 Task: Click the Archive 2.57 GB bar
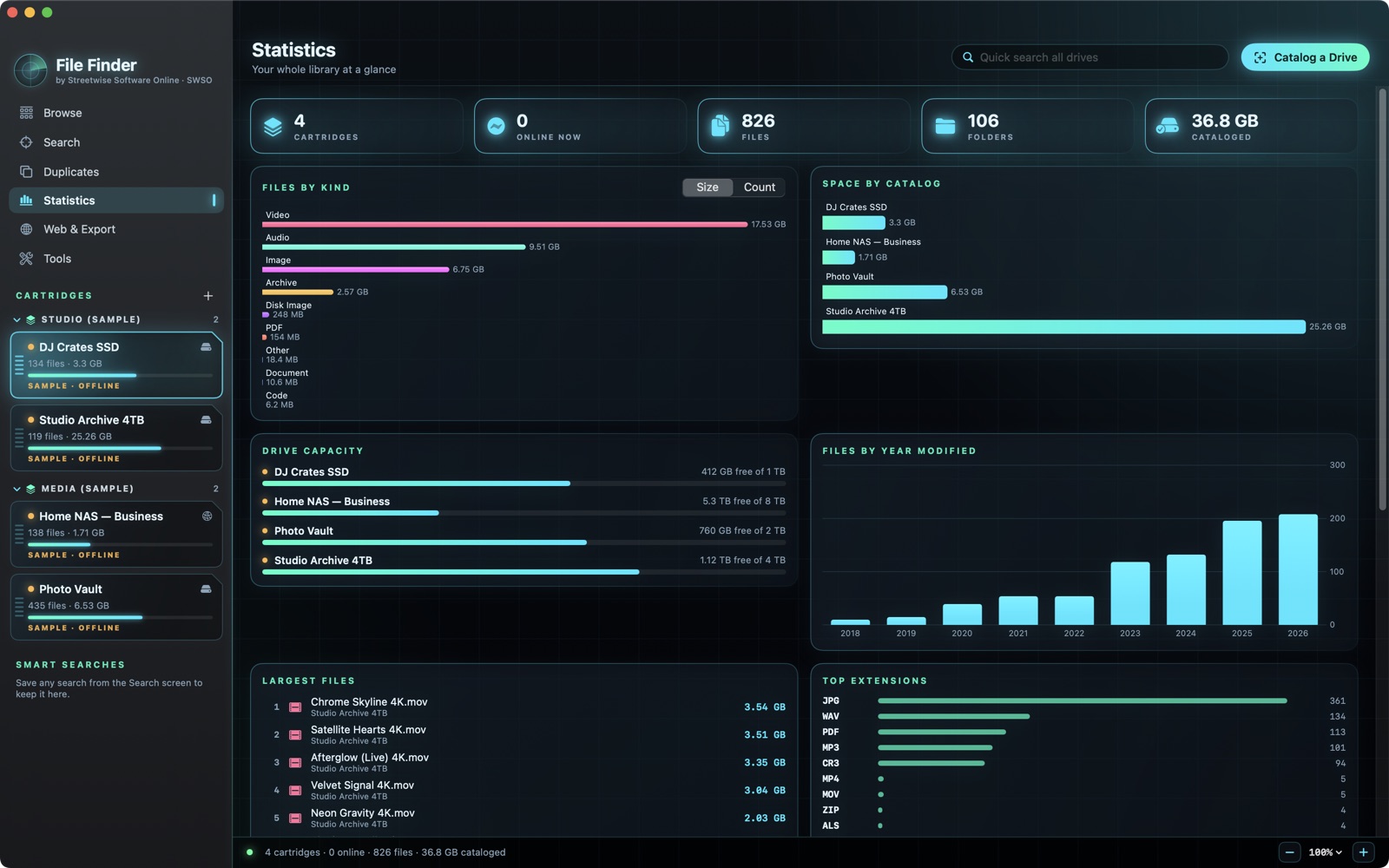coord(298,292)
